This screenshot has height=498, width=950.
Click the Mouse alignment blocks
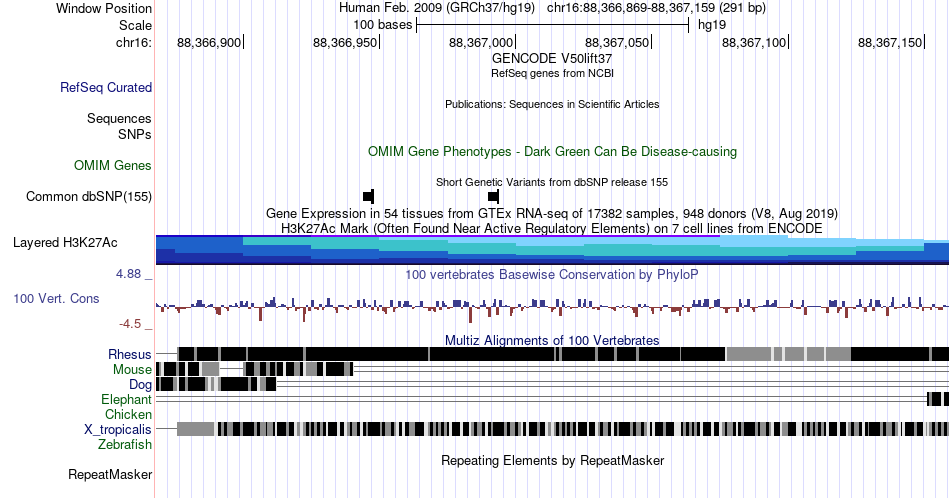(254, 369)
